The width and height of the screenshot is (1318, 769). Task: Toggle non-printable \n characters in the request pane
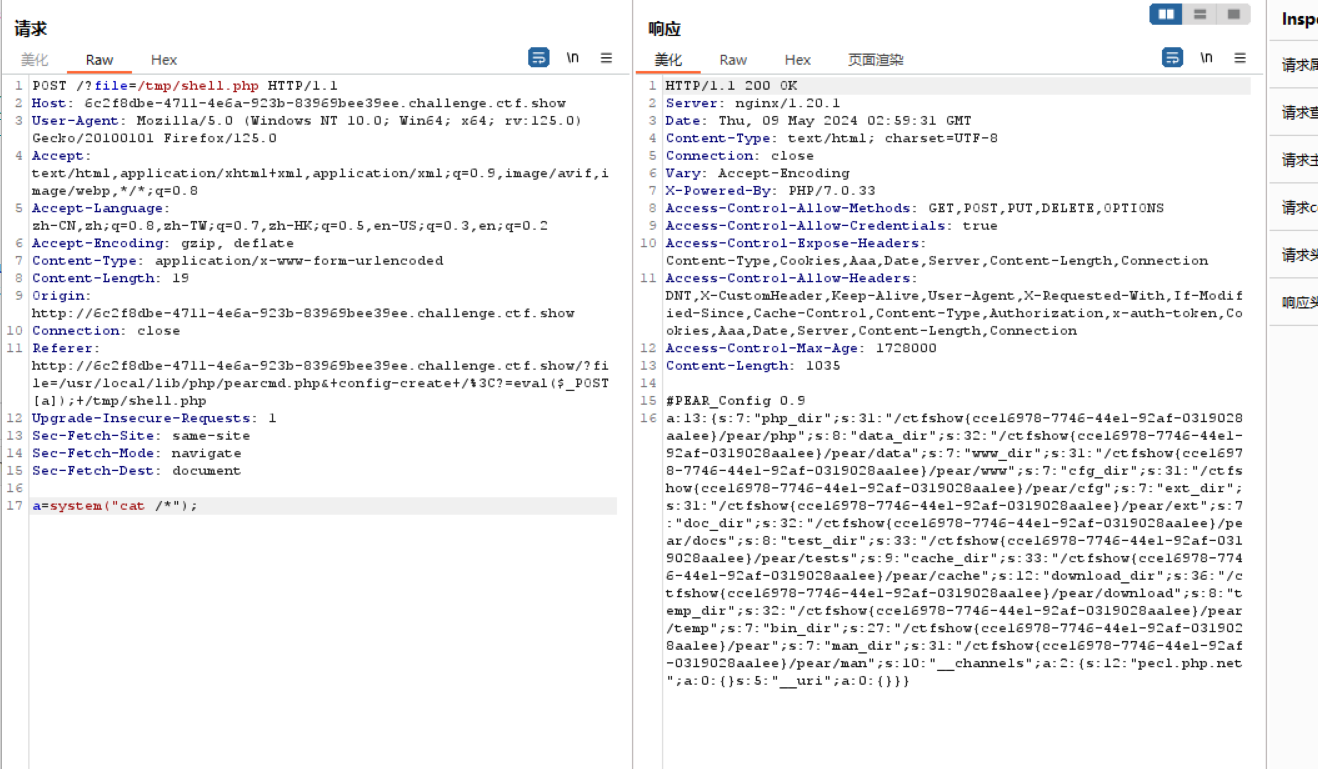point(572,58)
